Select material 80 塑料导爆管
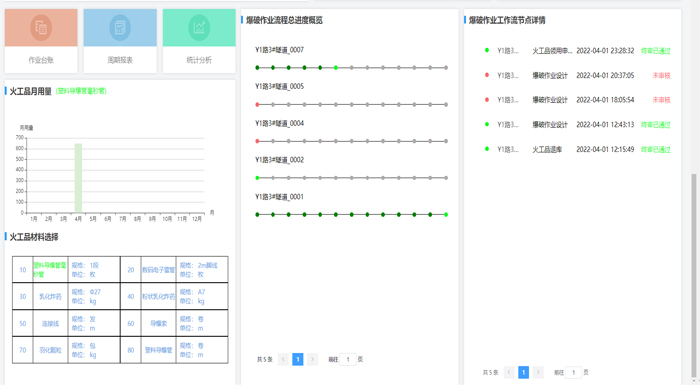Screen dimensions: 700x385 tap(158, 350)
